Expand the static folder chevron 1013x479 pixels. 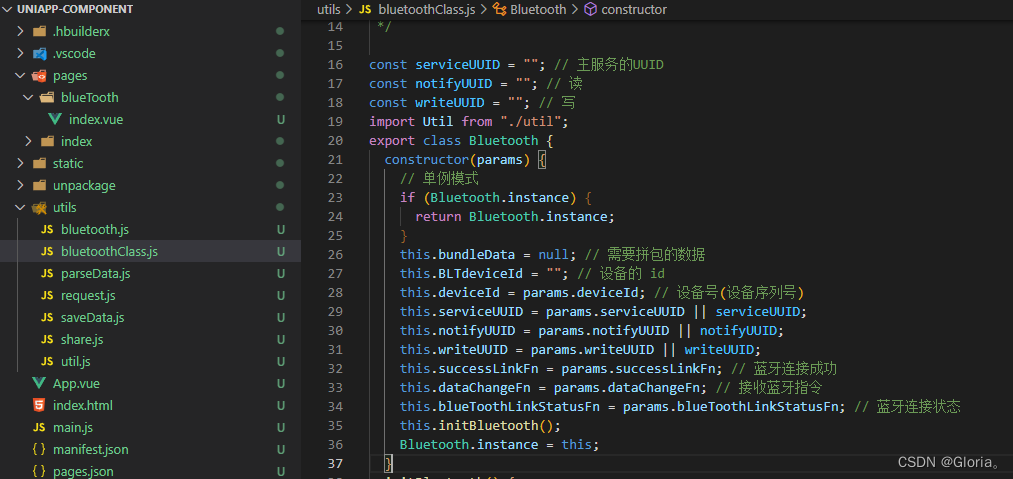[x=20, y=163]
